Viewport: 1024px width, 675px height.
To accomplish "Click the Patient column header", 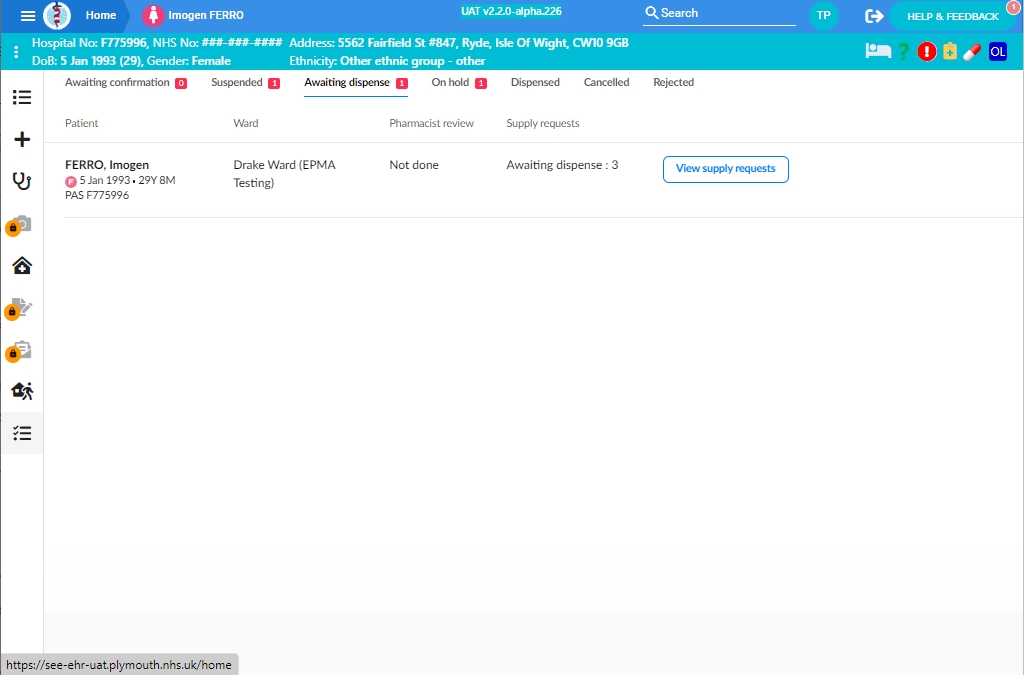I will point(82,123).
